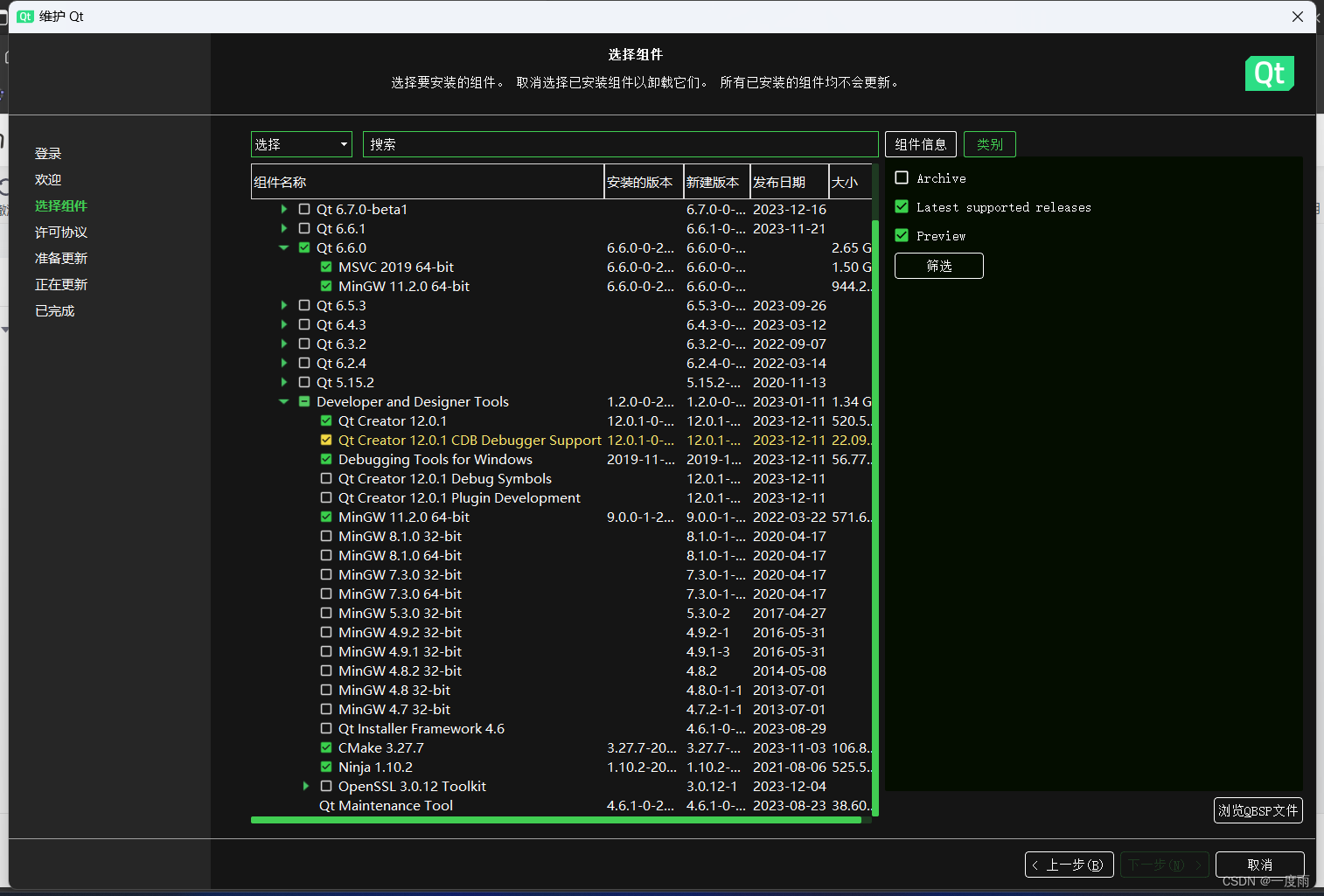Image resolution: width=1324 pixels, height=896 pixels.
Task: Toggle Qt Creator 12.0.1 CDB Debugger Support checkbox
Action: (326, 440)
